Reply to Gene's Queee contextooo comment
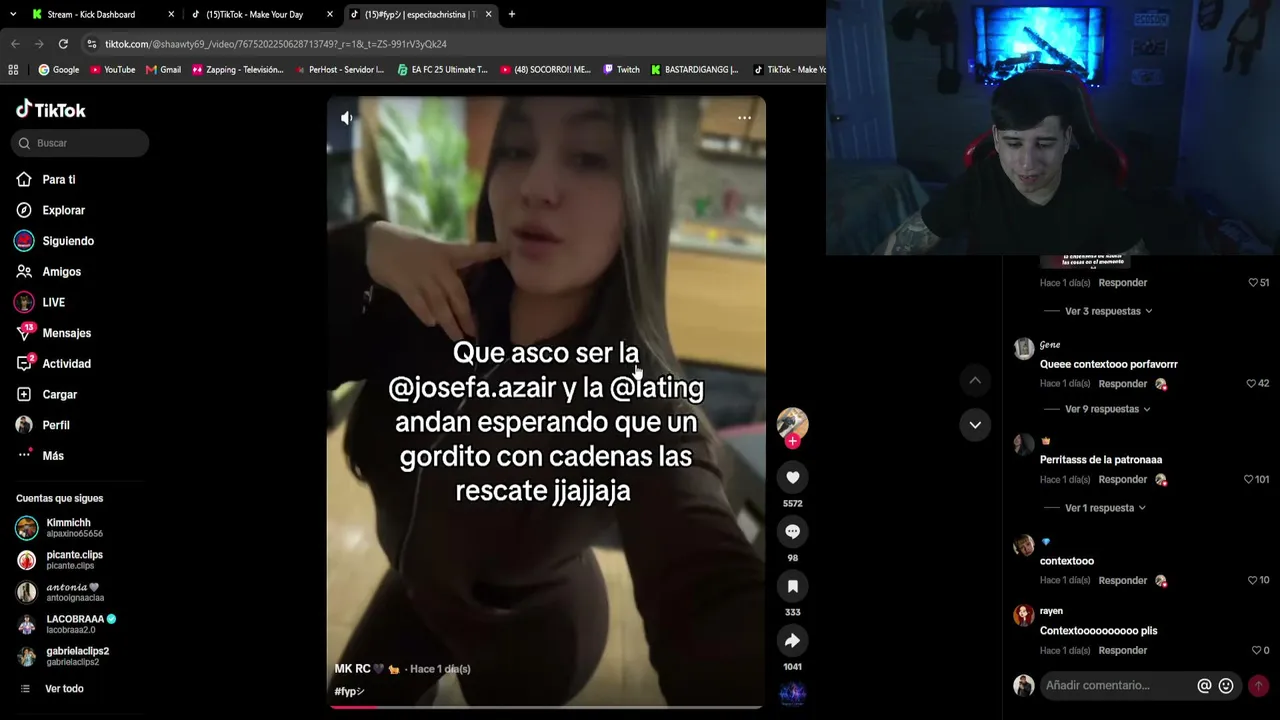This screenshot has height=720, width=1280. (x=1122, y=384)
